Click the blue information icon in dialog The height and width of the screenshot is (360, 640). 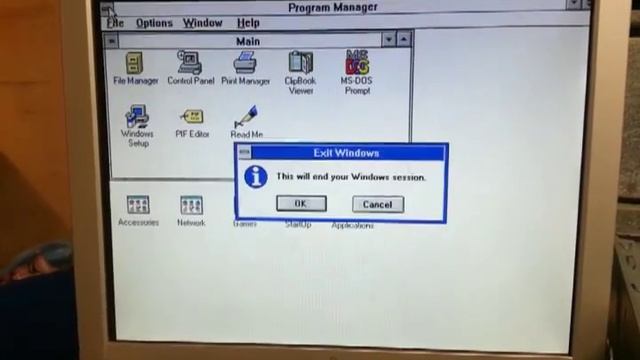coord(256,177)
